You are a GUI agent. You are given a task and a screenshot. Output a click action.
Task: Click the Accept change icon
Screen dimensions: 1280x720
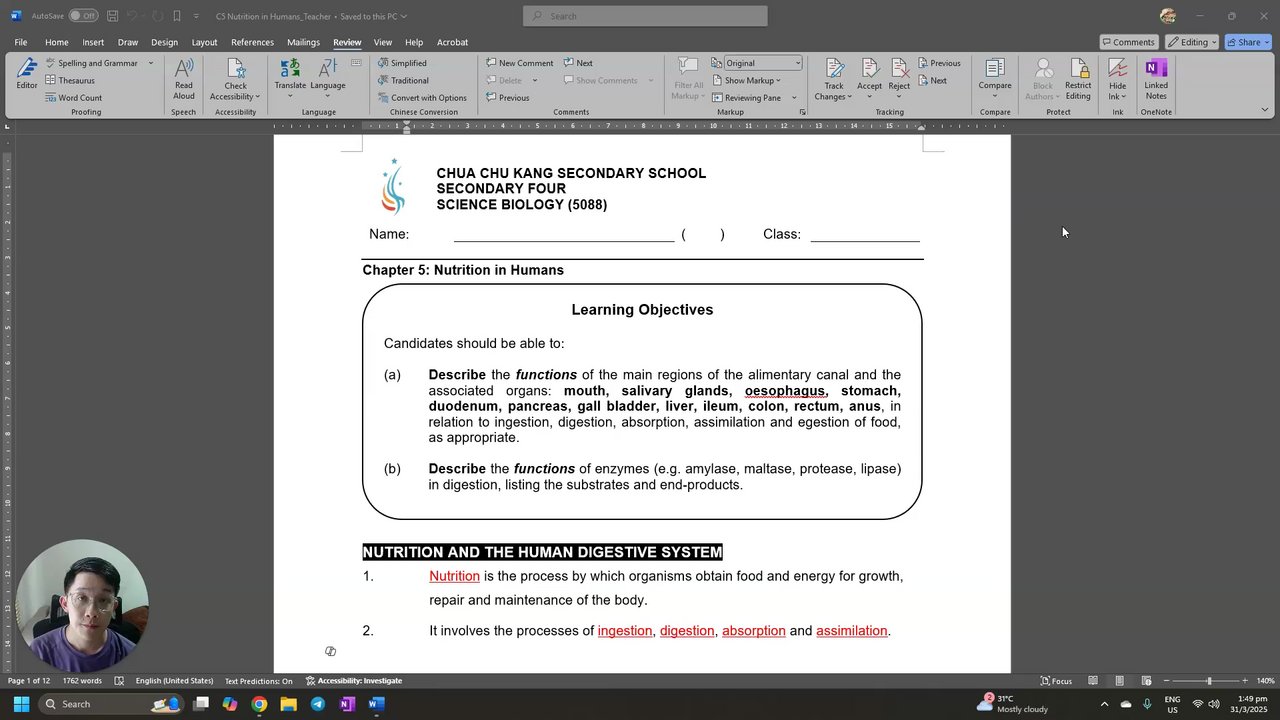[x=870, y=68]
